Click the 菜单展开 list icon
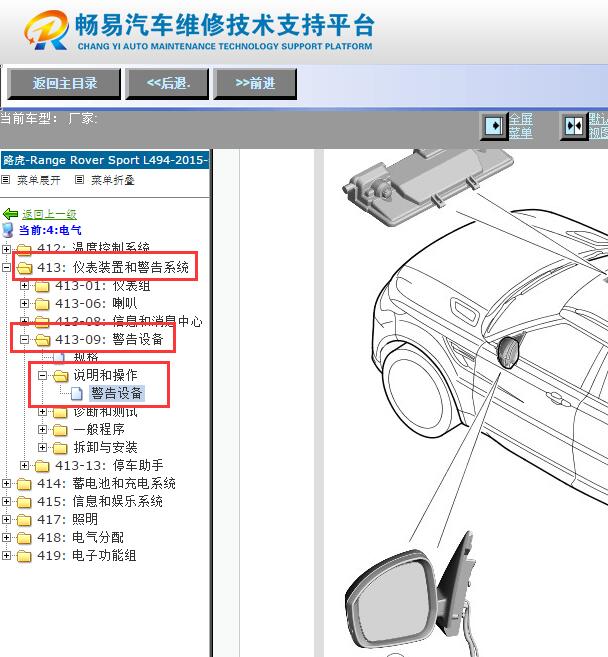Viewport: 608px width, 657px height. (x=5, y=180)
